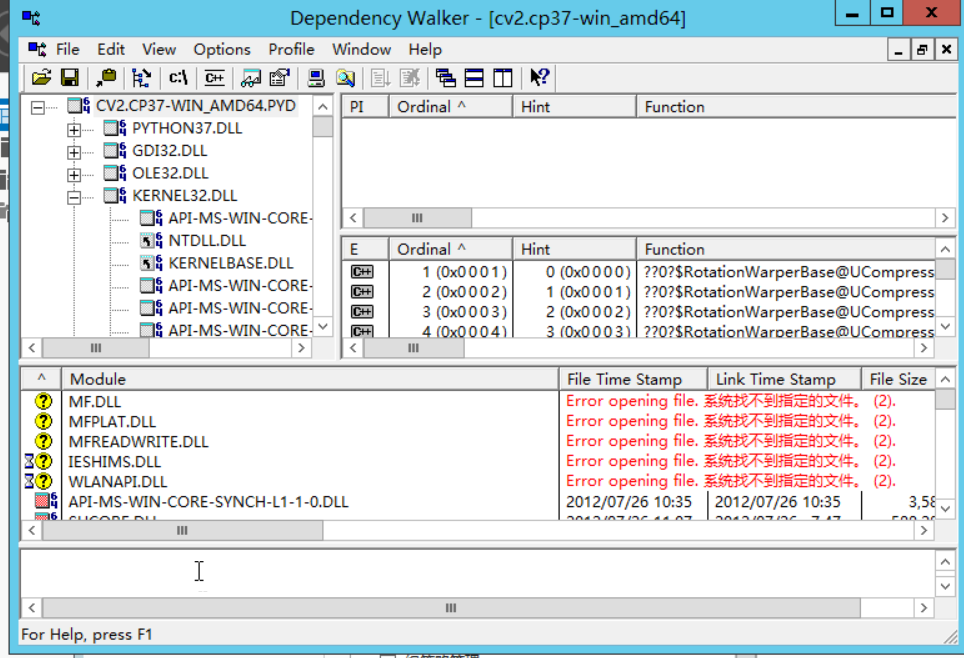
Task: Click the tree pane horizontal scrollbar thumb
Action: pyautogui.click(x=95, y=348)
